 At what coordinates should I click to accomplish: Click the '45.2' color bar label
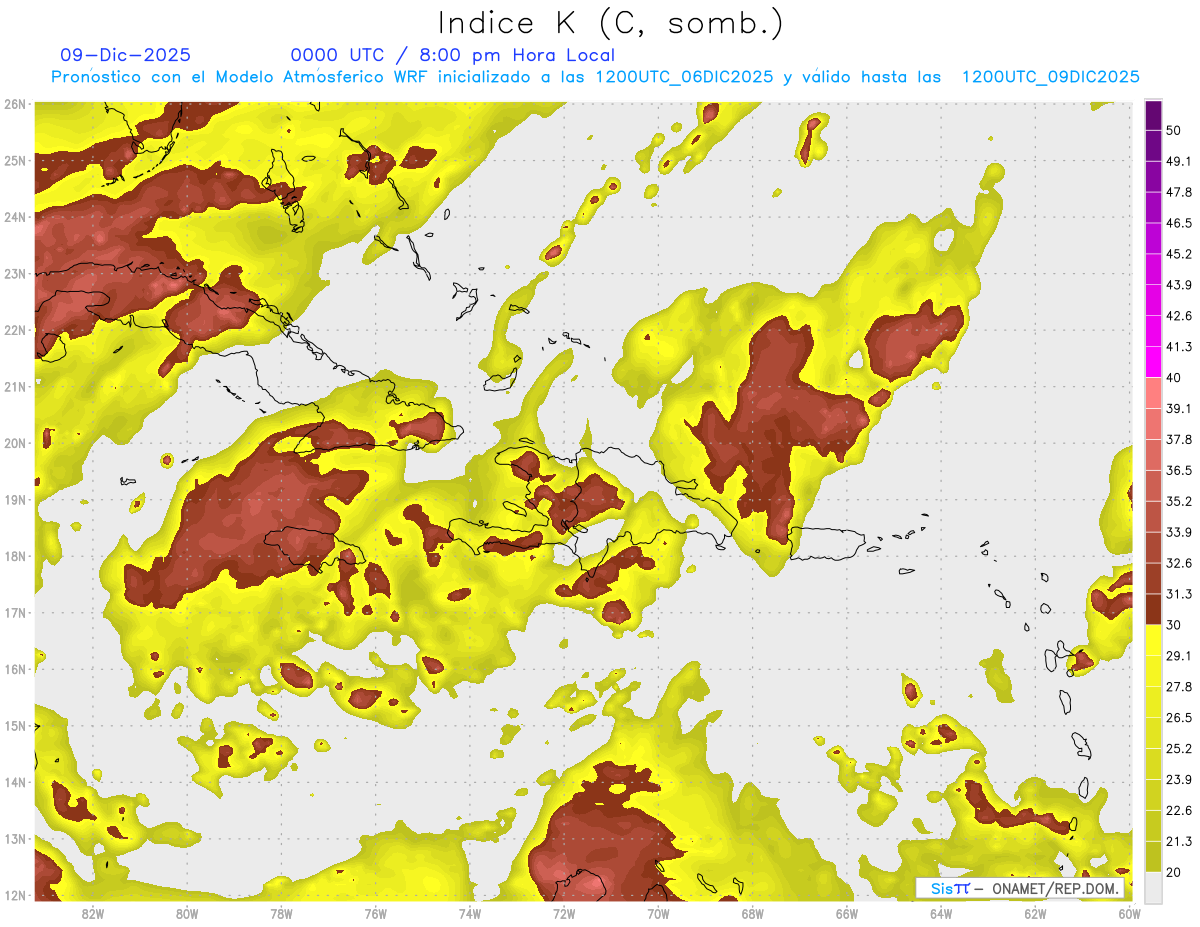(x=1179, y=254)
